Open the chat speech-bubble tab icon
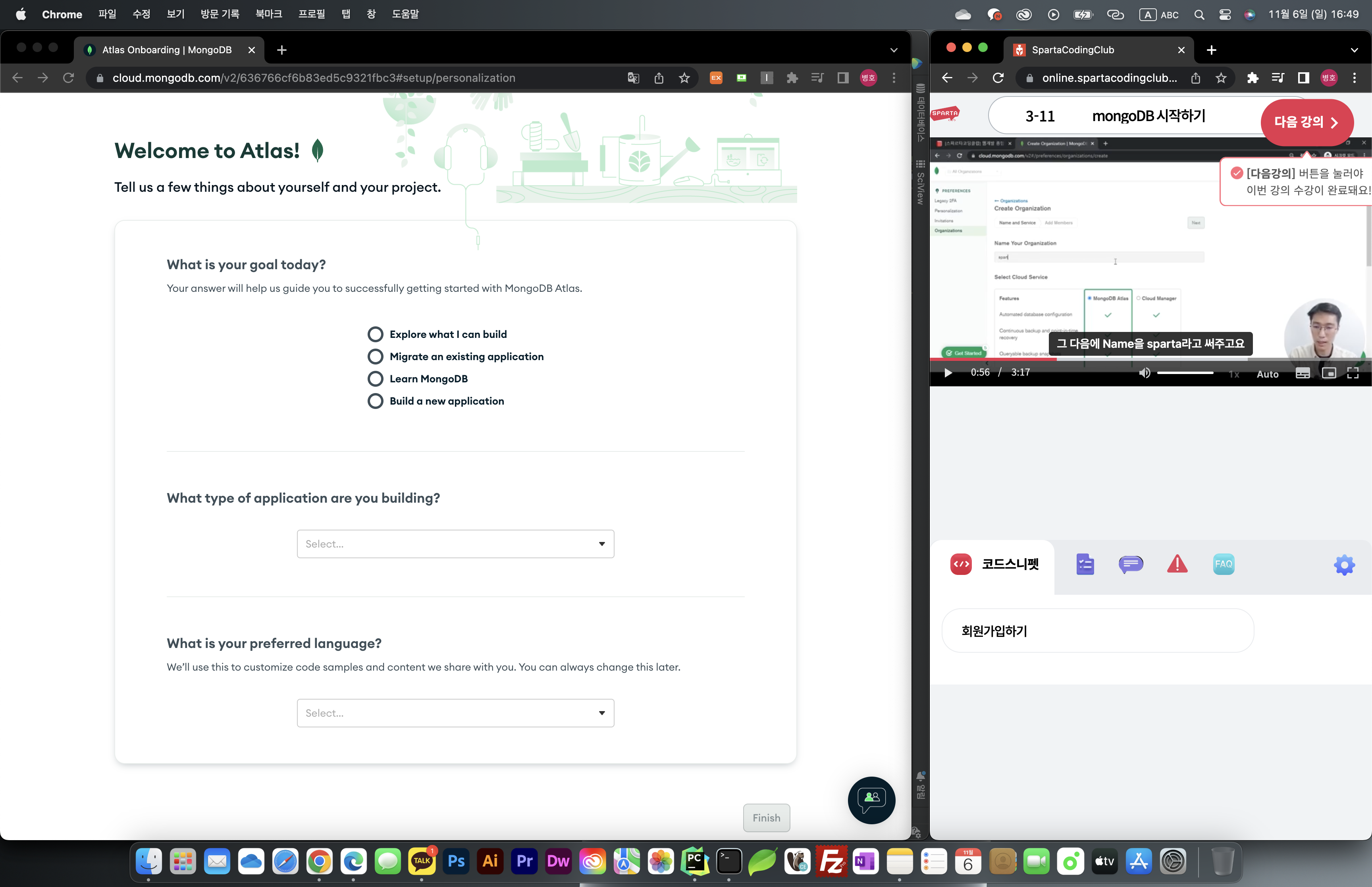Screen dimensions: 1372x887 click(1131, 565)
